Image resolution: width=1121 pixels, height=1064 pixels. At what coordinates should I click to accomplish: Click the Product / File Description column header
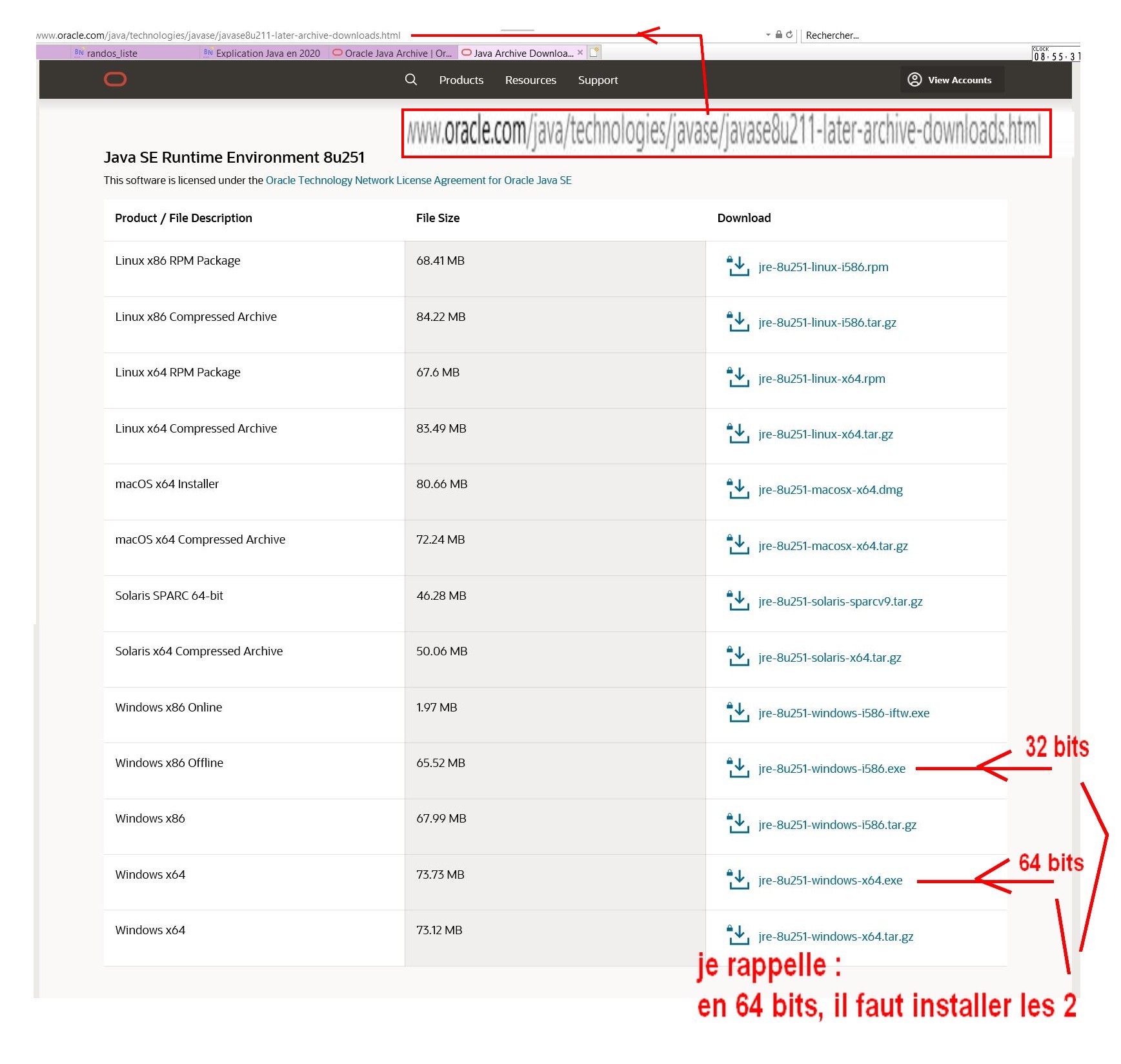[183, 218]
